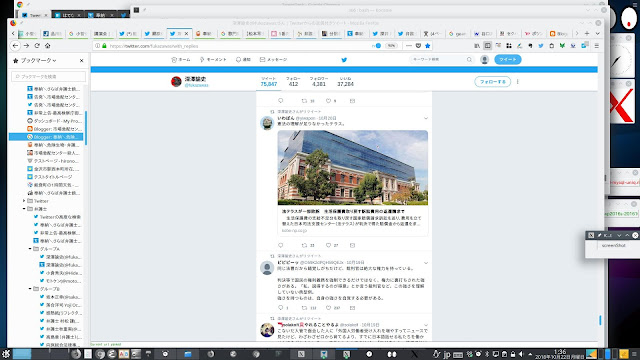This screenshot has height=360, width=640.
Task: Click the magnifier icon in Twitter search
Action: pos(469,60)
